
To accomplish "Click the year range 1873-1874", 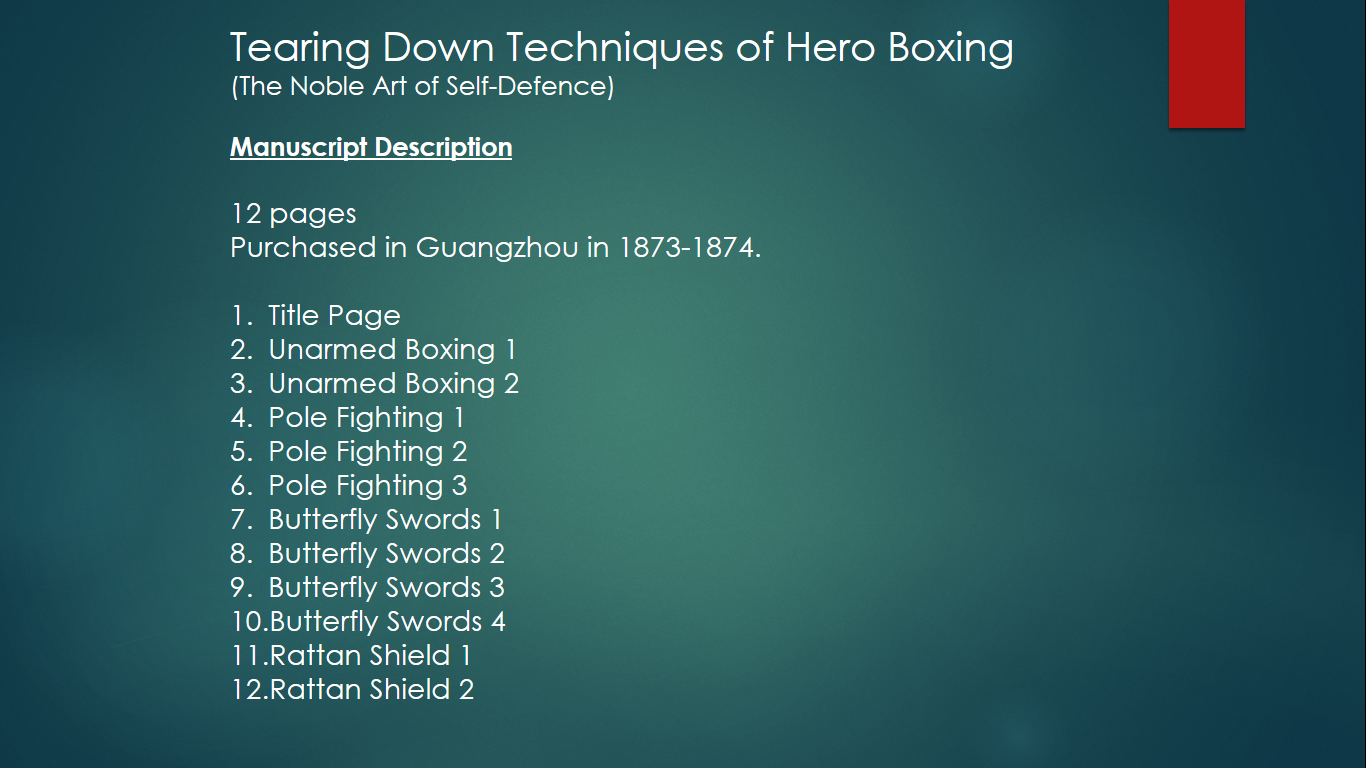I will (690, 248).
